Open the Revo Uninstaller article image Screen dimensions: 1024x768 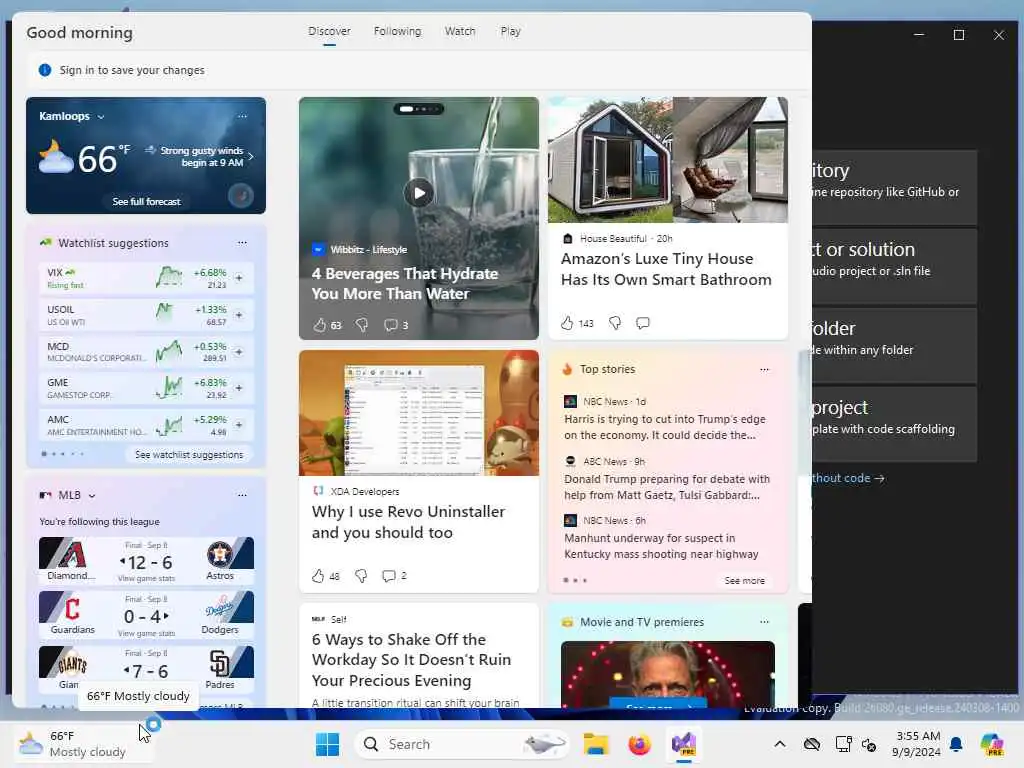(x=419, y=413)
